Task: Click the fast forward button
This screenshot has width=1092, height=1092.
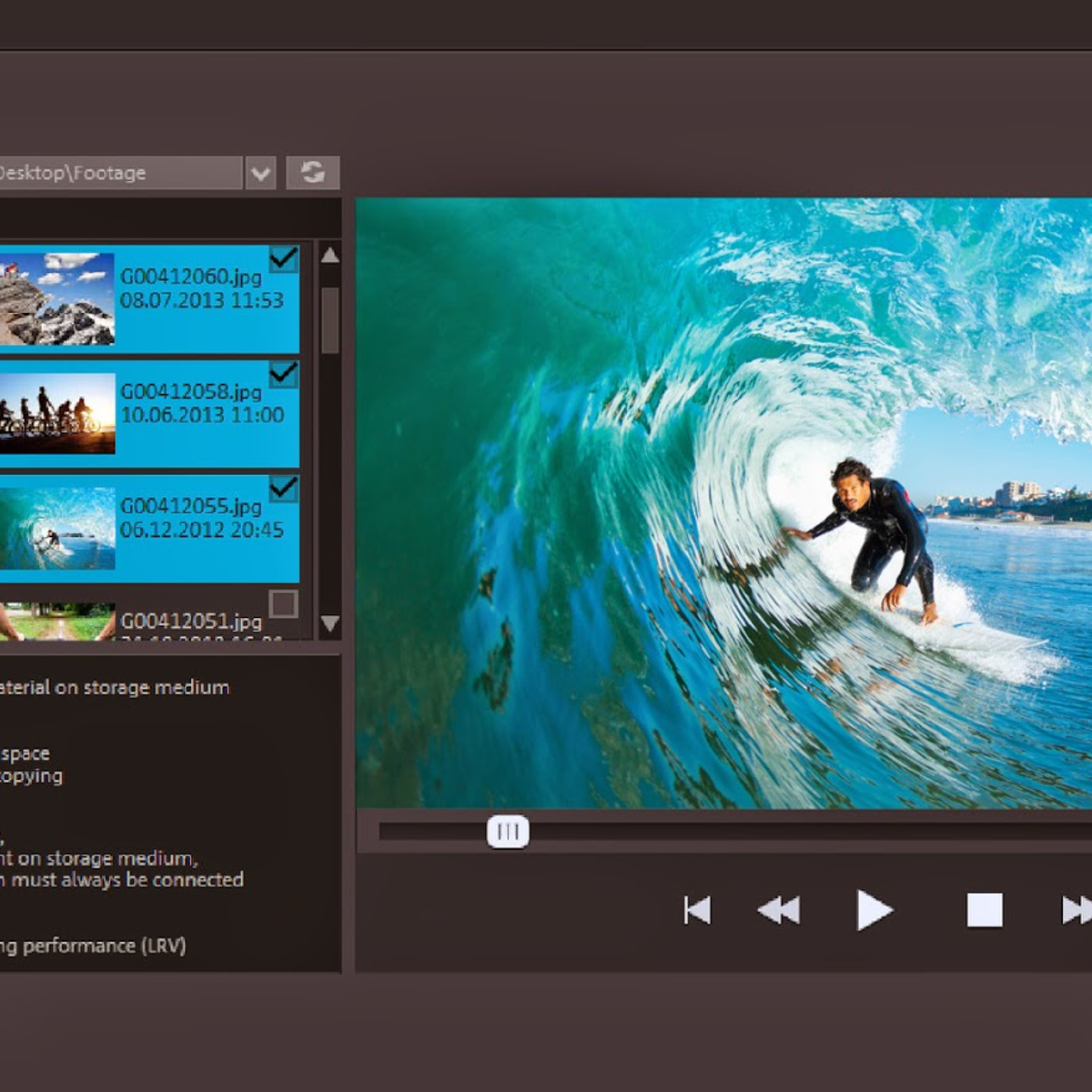Action: 1077,910
